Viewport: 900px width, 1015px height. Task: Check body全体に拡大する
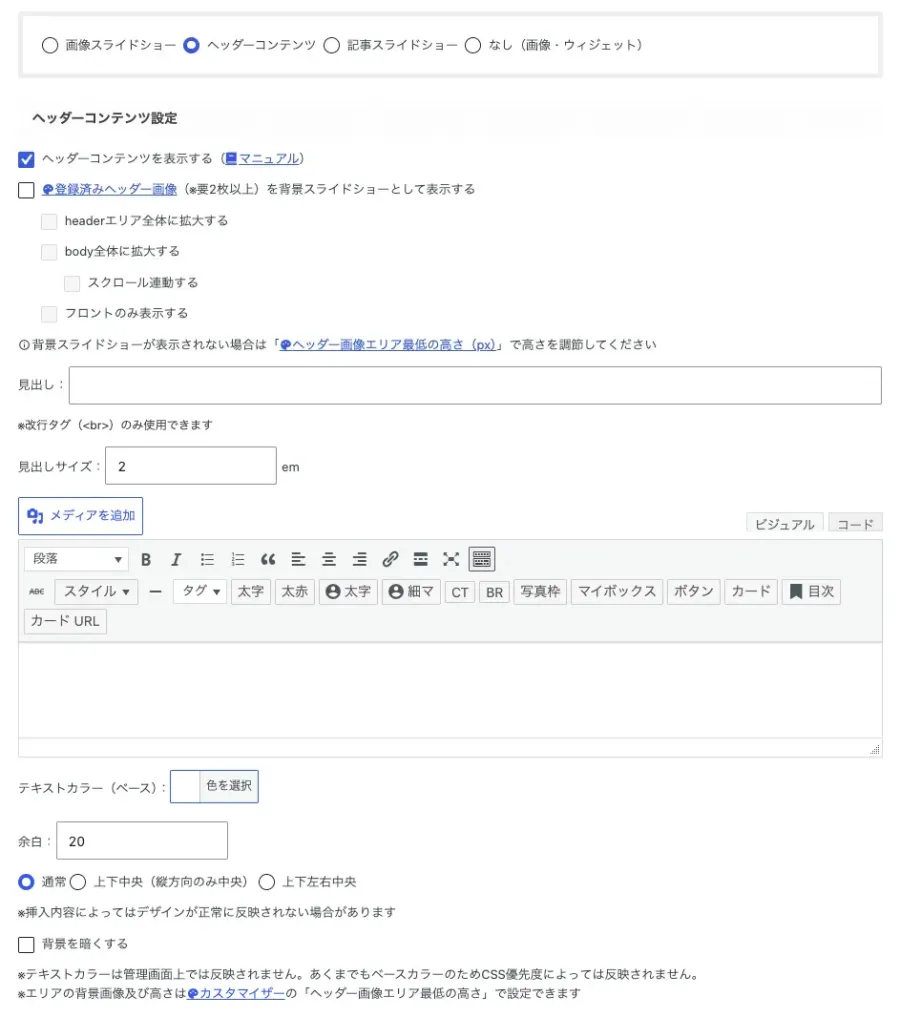[x=49, y=252]
